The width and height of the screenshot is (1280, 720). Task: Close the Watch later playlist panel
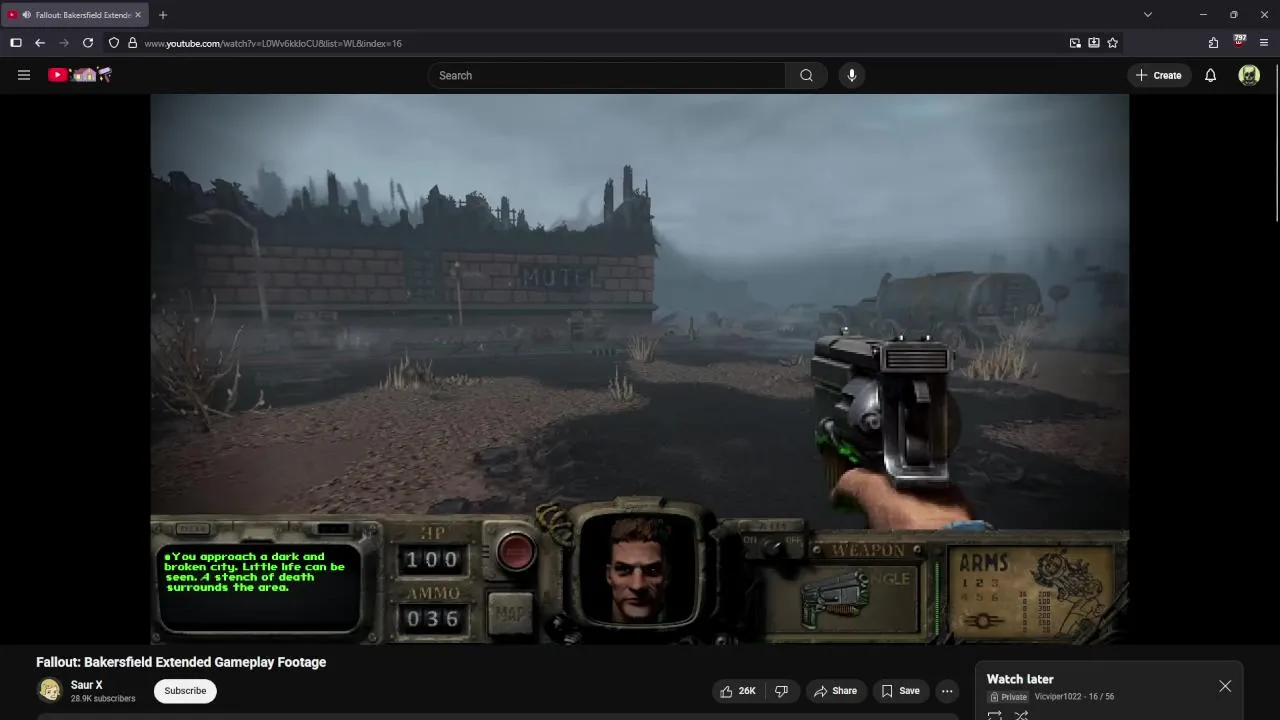1225,686
